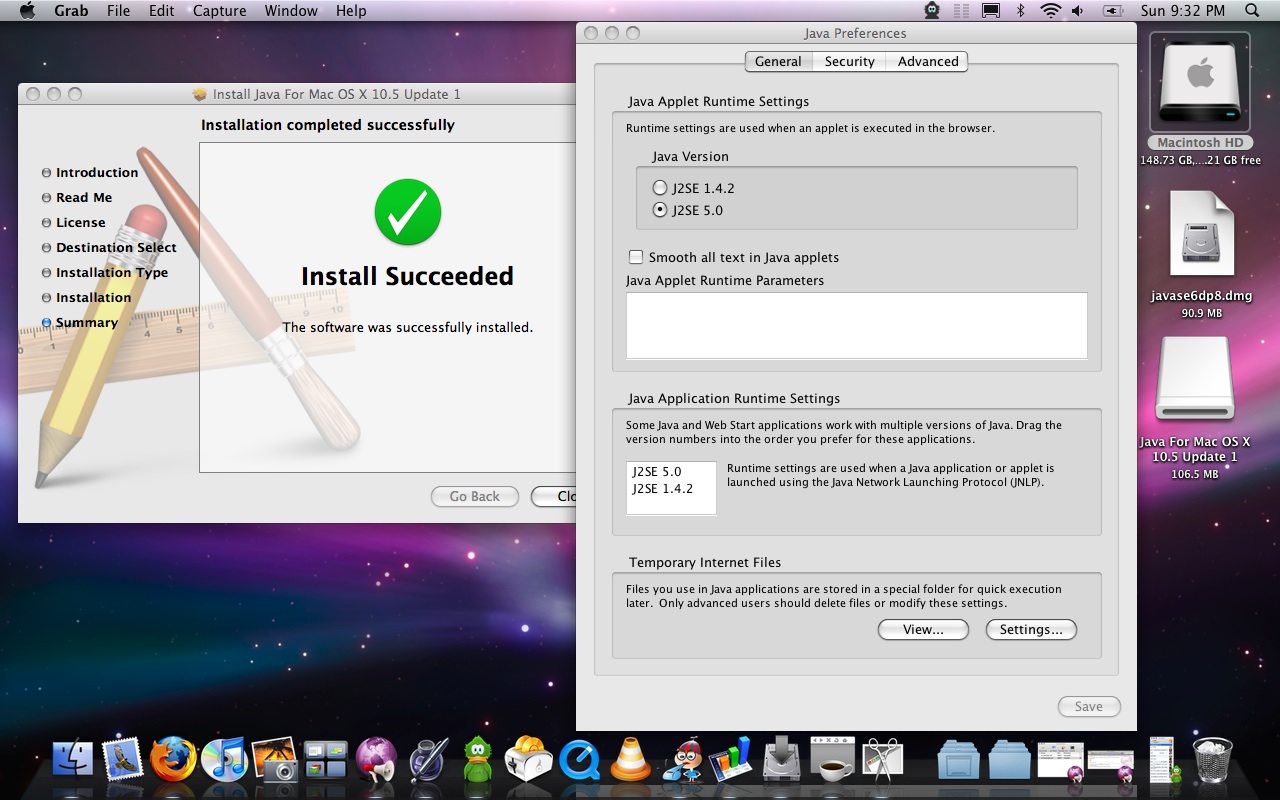Select Macintosh HD drive on desktop
The height and width of the screenshot is (800, 1280).
coord(1200,98)
